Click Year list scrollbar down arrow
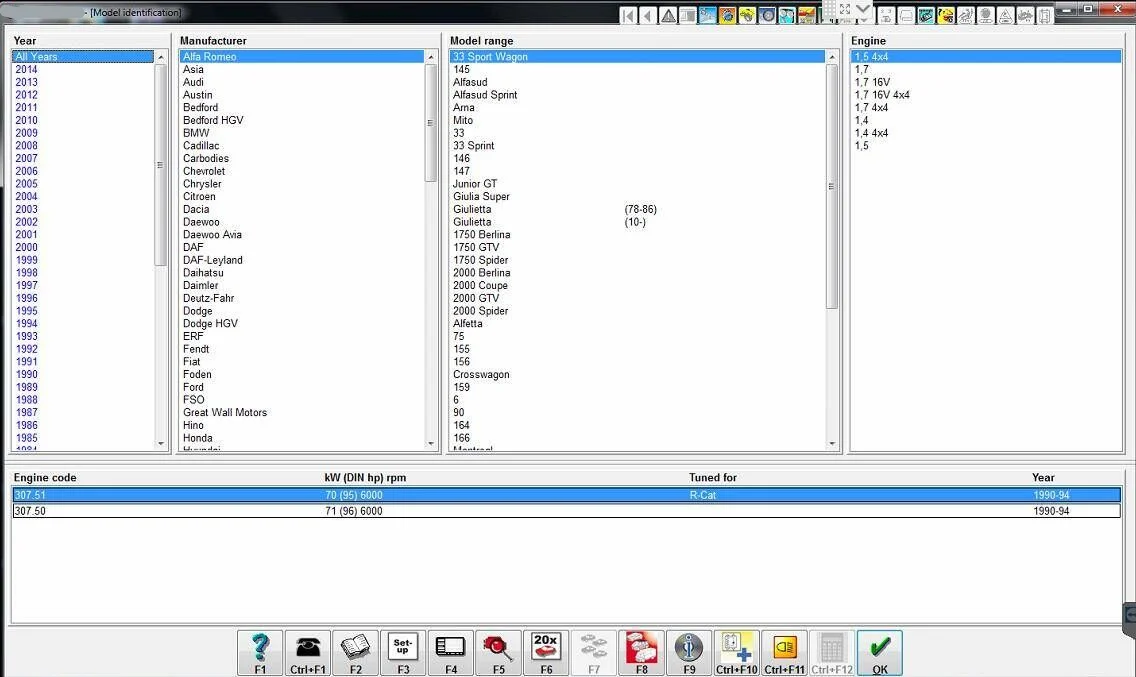Screen dimensions: 1136x677 pos(162,443)
